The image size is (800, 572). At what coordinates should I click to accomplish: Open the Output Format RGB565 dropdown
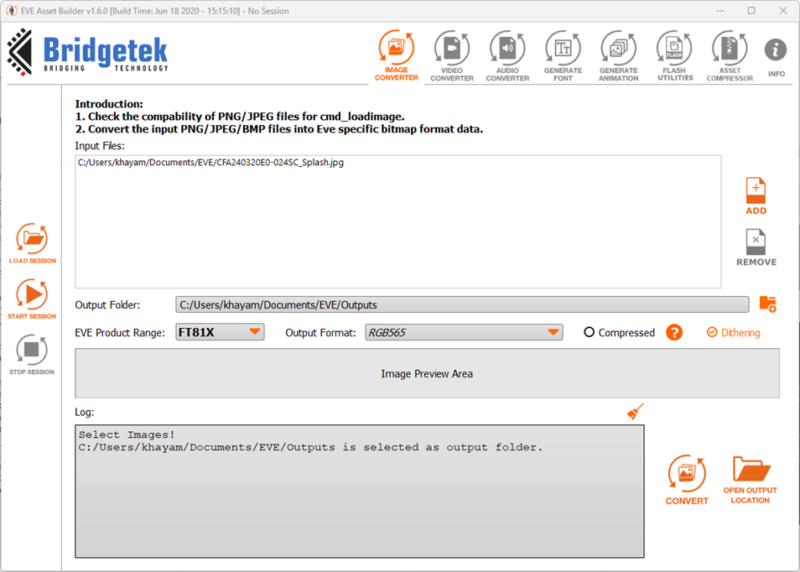pos(463,332)
